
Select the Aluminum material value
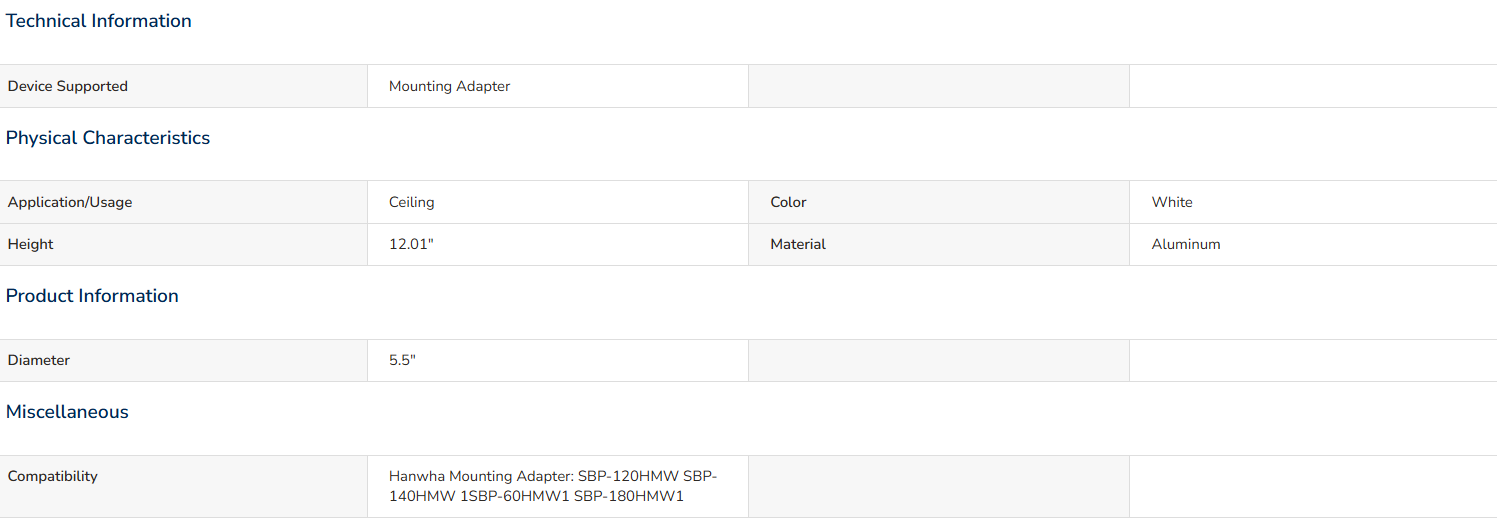coord(1186,244)
